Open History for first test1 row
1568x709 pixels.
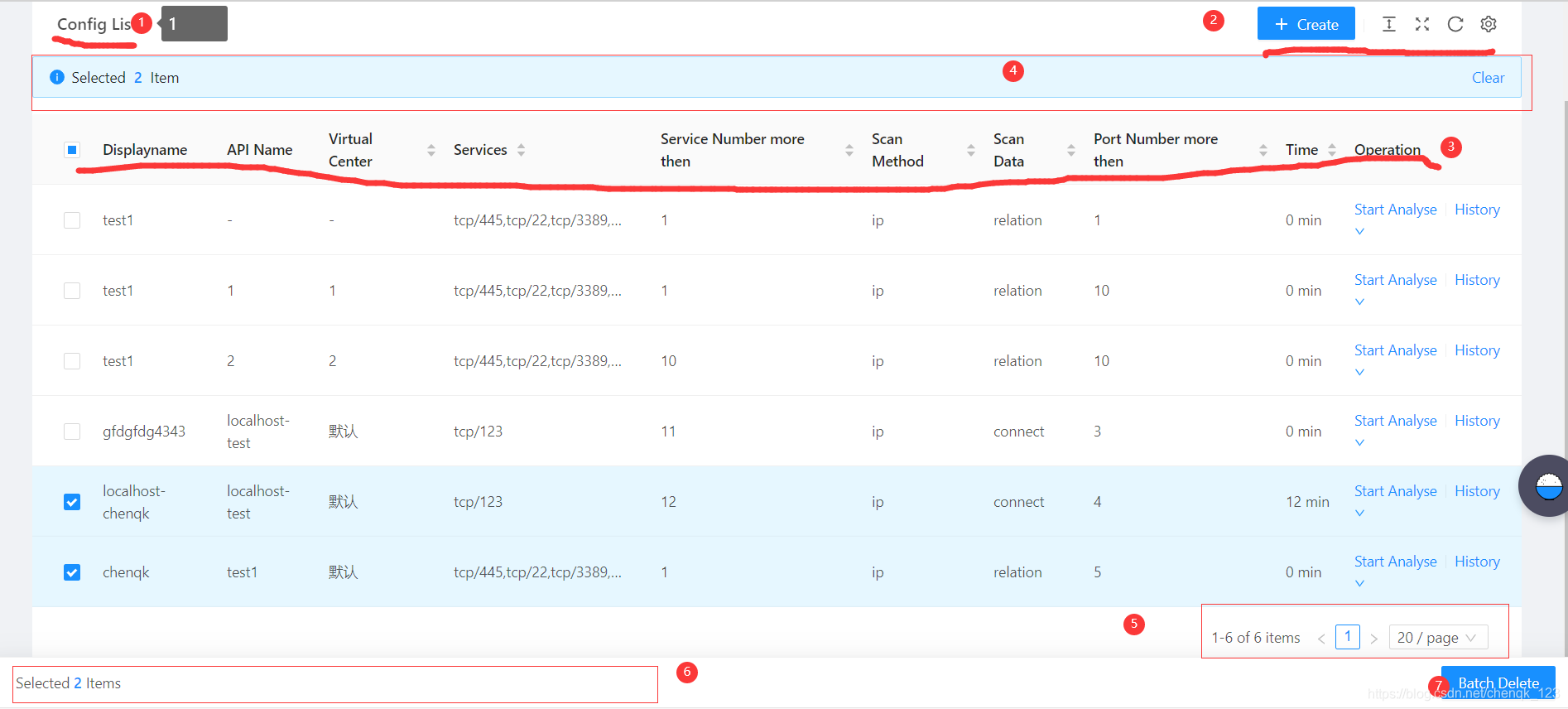pyautogui.click(x=1477, y=210)
